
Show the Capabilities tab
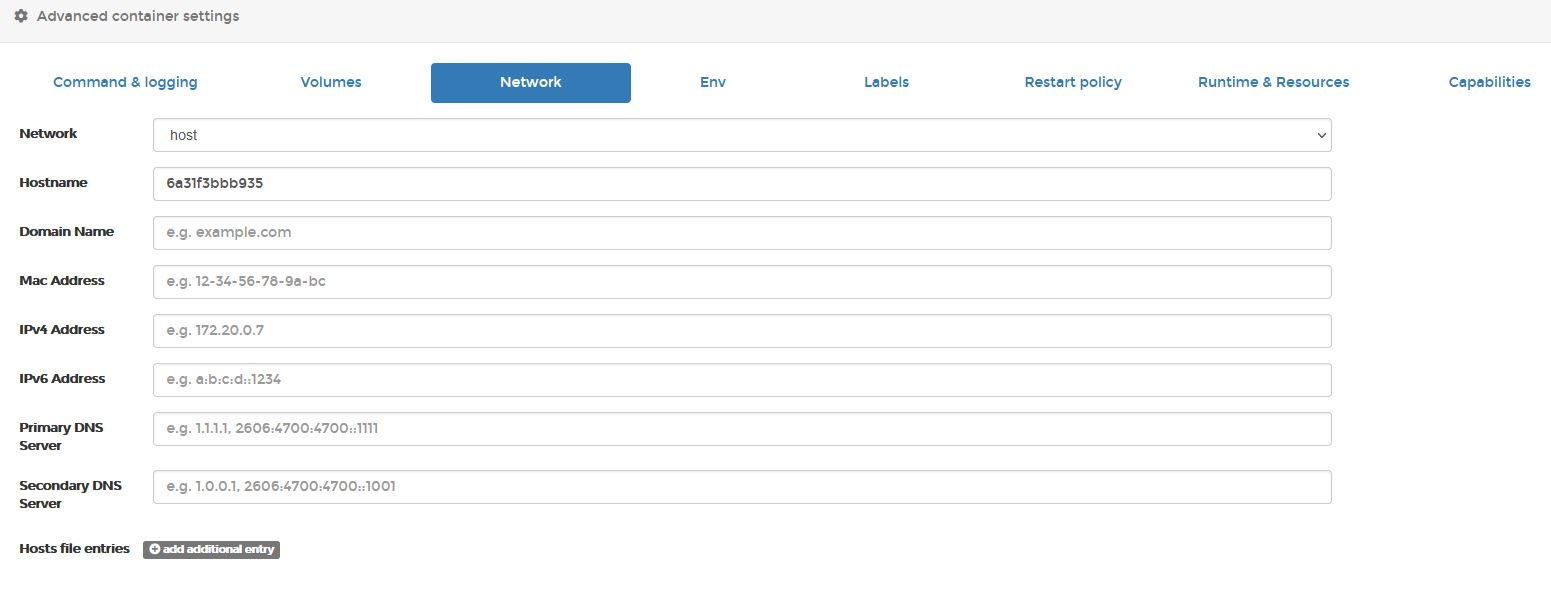1489,82
